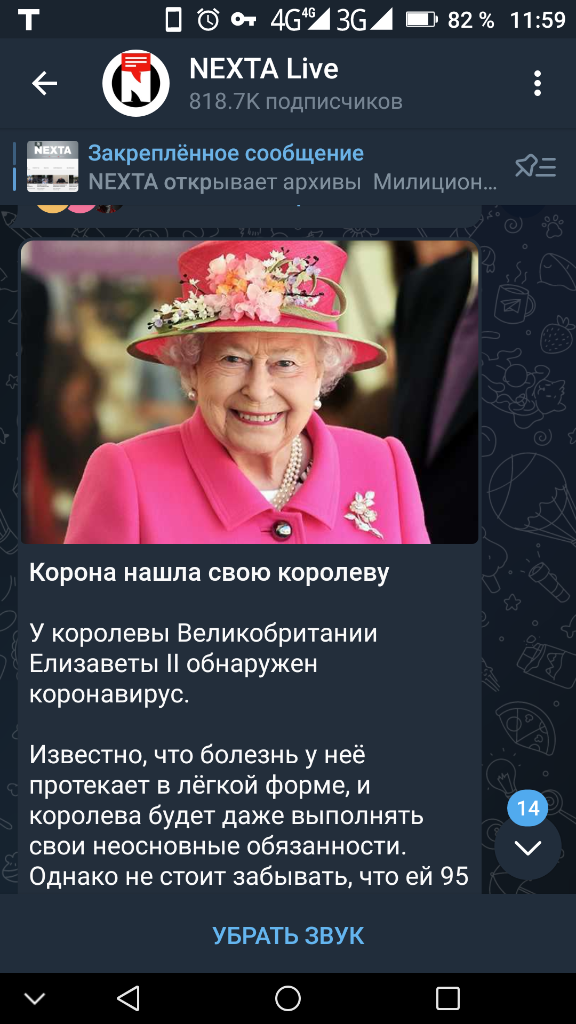Open the three-dot channel options menu

537,84
